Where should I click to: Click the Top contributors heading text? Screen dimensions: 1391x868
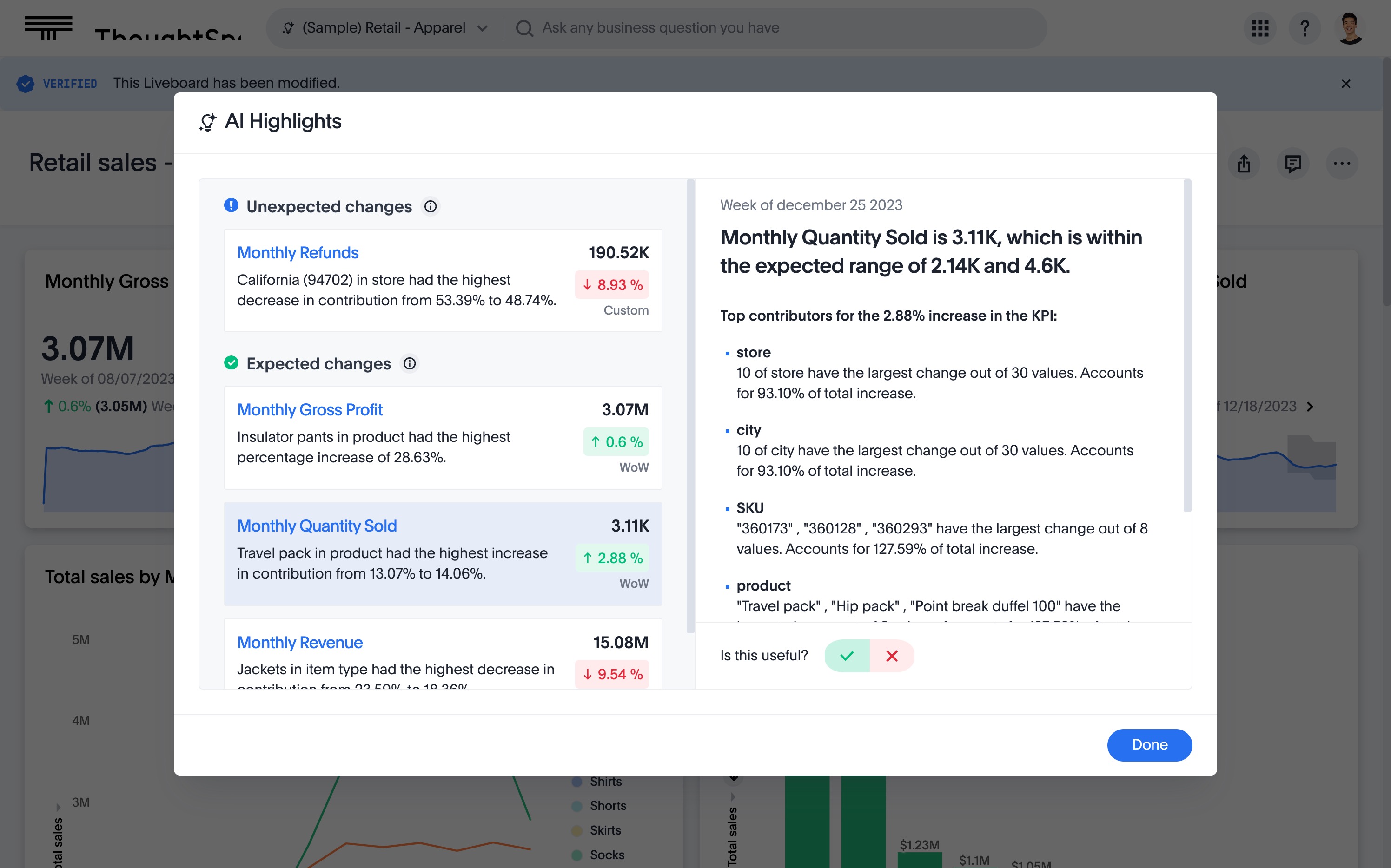[888, 316]
